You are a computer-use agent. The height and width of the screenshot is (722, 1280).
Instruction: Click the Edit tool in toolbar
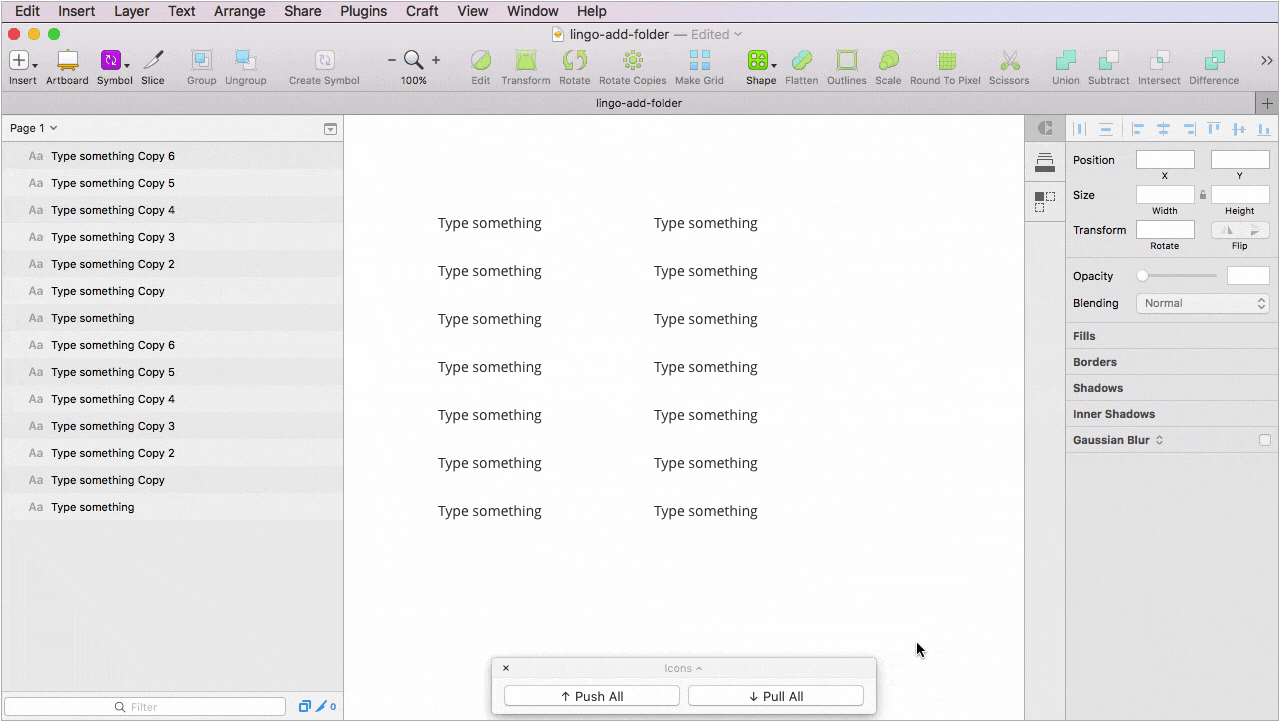click(481, 60)
